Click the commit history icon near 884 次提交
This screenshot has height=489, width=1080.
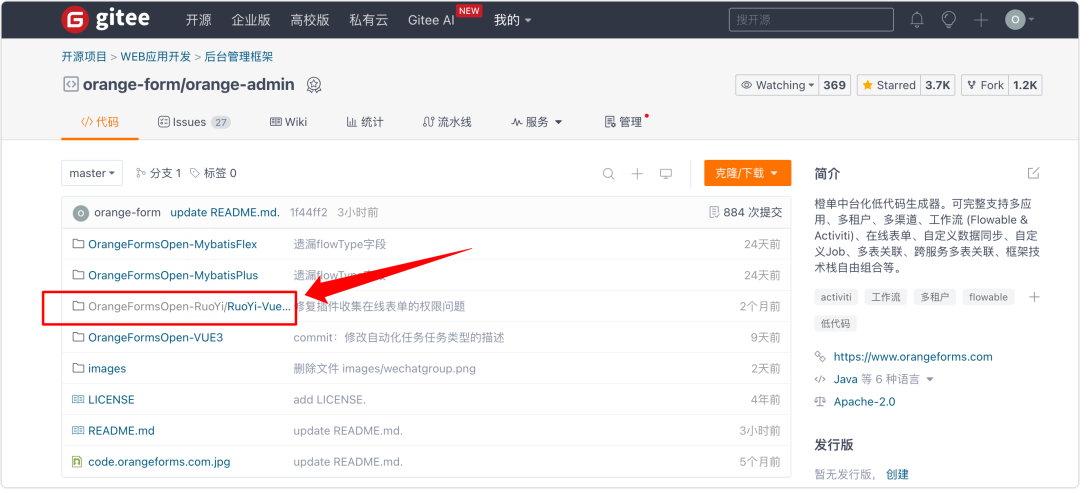tap(714, 212)
